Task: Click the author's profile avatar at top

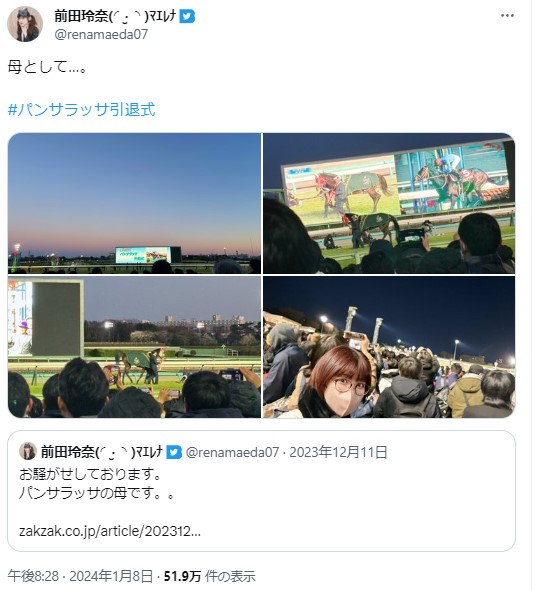Action: [25, 24]
